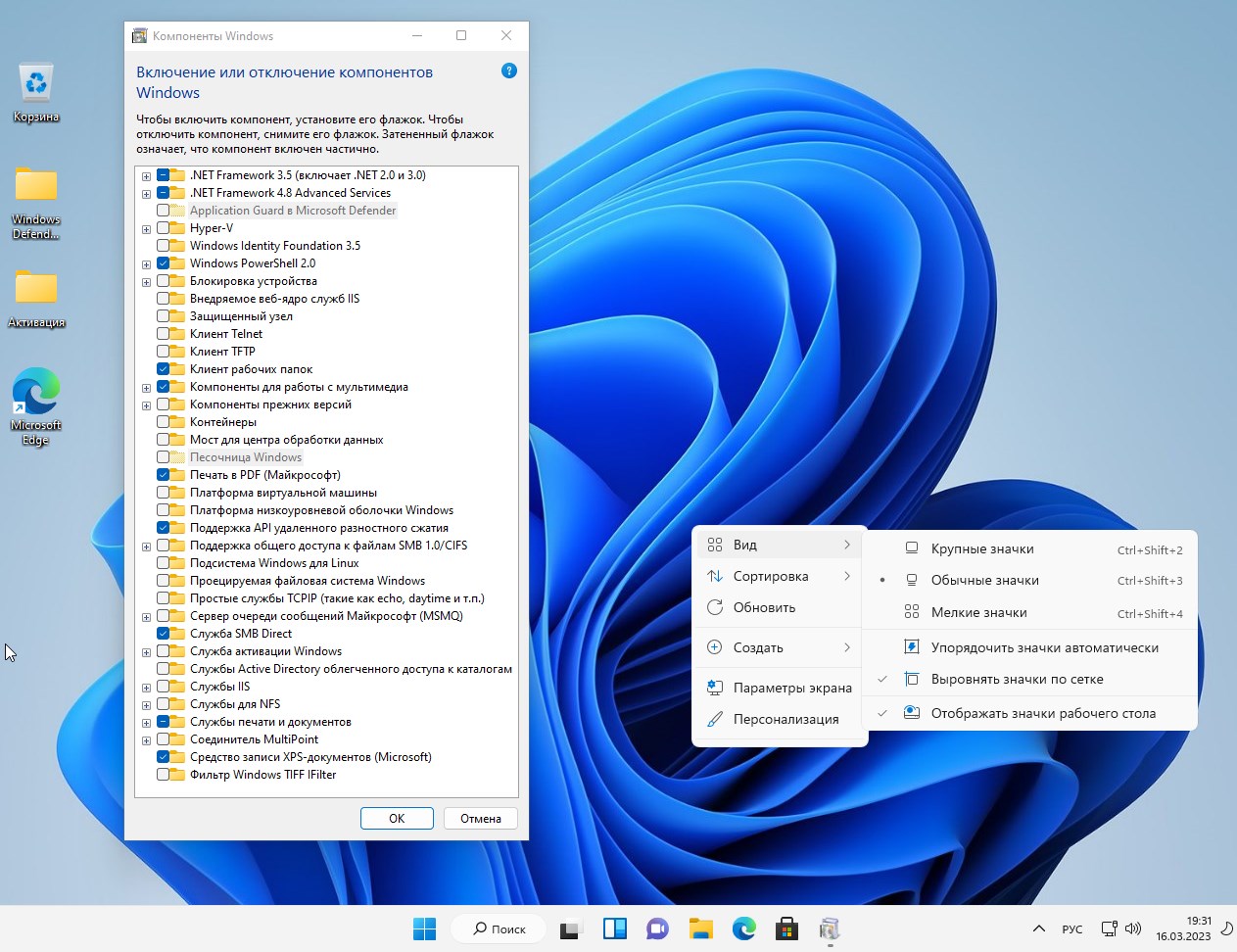Launch Microsoft Edge from desktop shortcut
Image resolution: width=1237 pixels, height=952 pixels.
click(x=36, y=392)
